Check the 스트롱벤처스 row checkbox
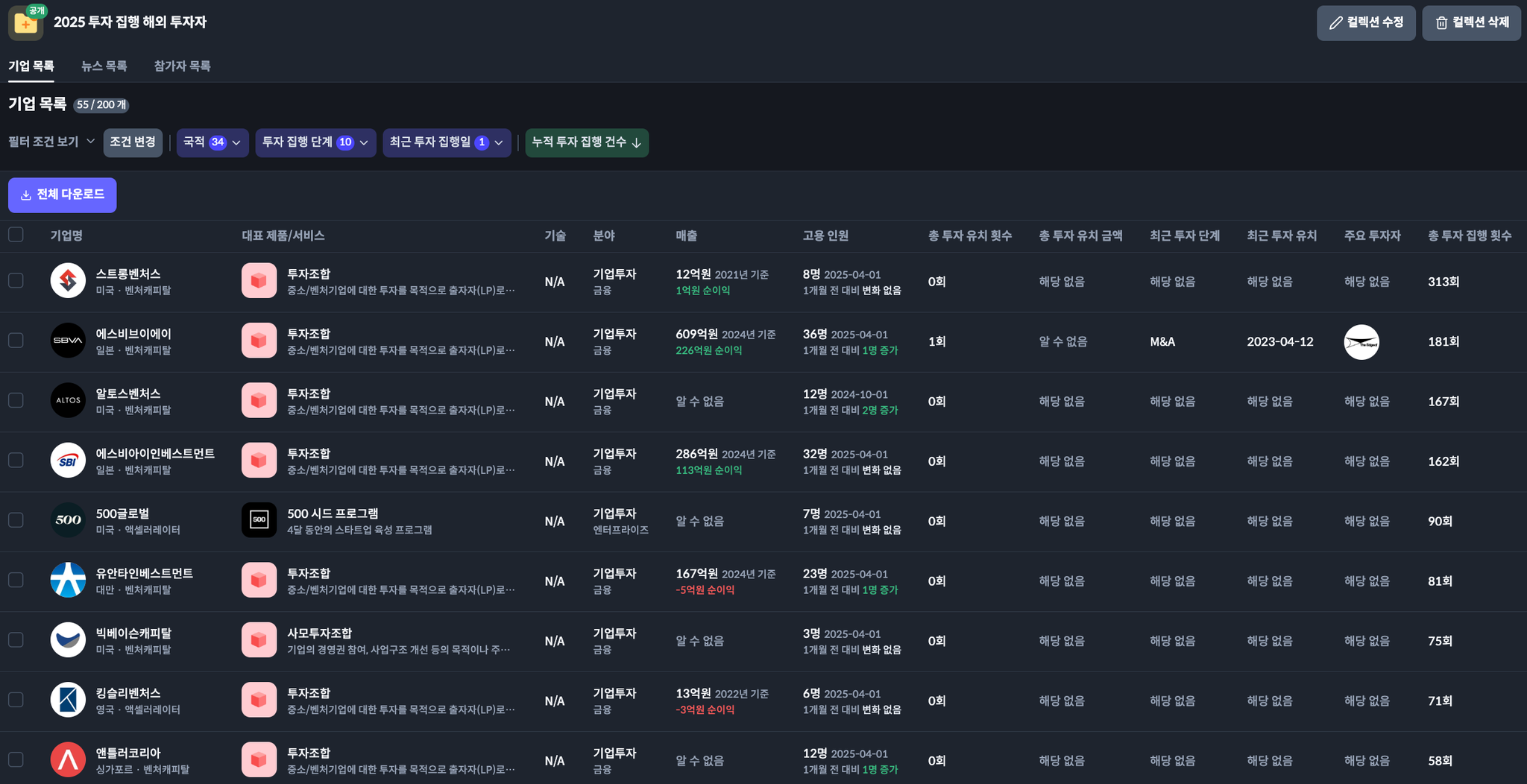 coord(16,280)
